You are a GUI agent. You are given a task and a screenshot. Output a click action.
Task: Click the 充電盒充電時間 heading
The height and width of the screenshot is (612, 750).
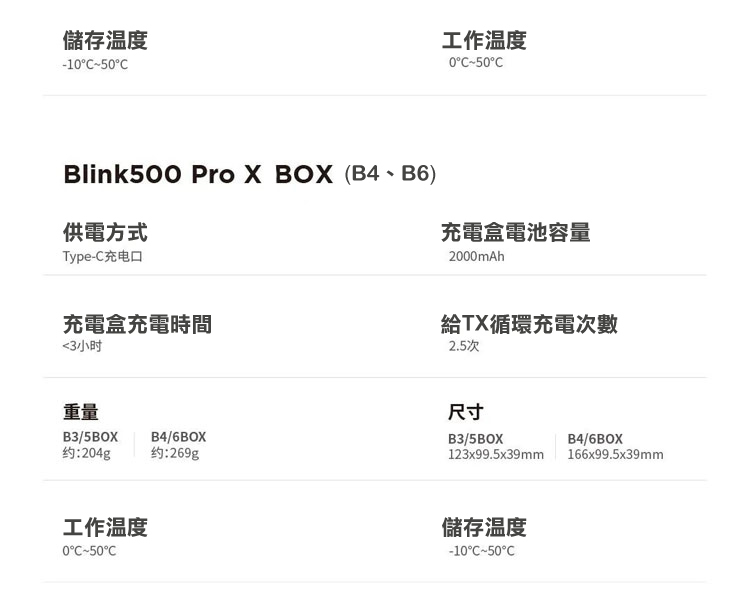tap(137, 324)
